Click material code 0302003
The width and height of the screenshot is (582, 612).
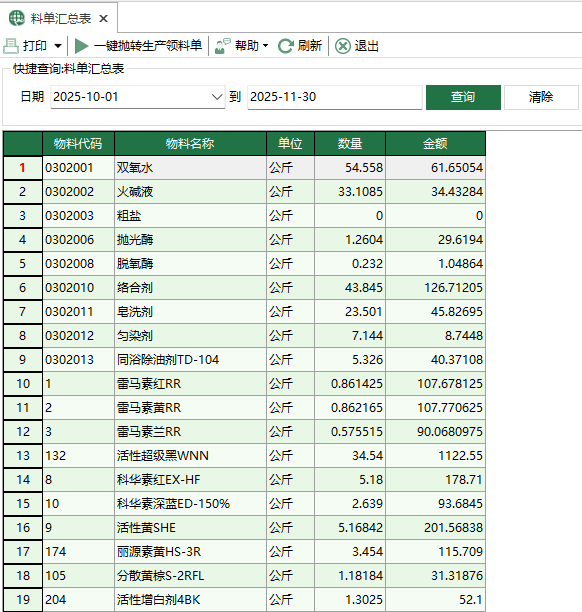point(78,216)
